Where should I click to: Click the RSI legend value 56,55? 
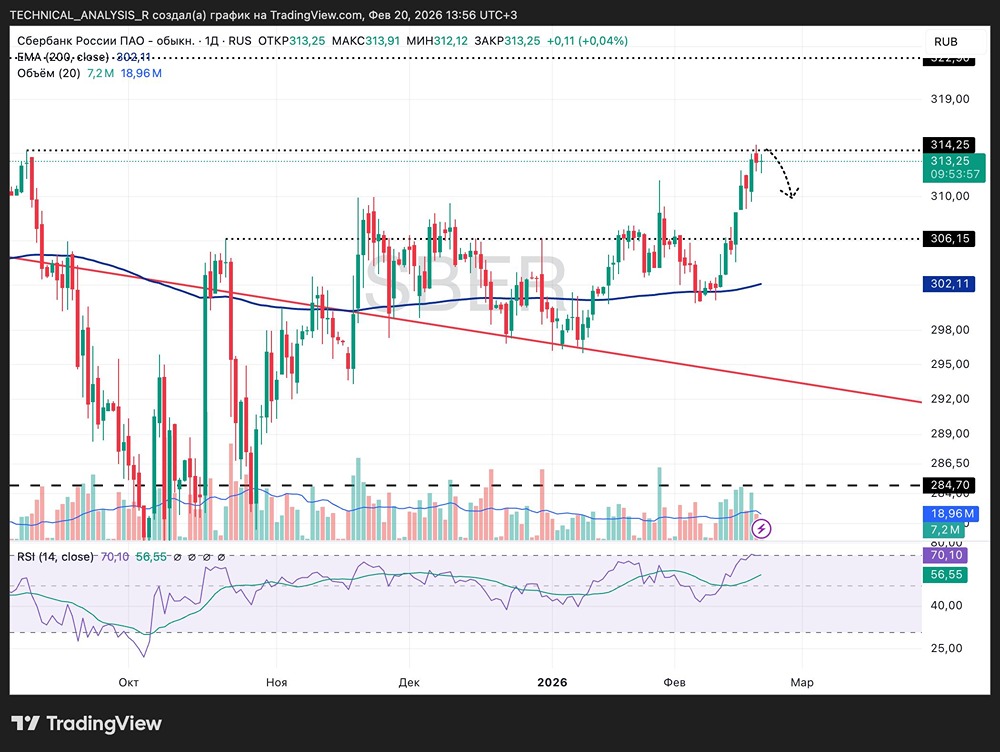pos(151,557)
